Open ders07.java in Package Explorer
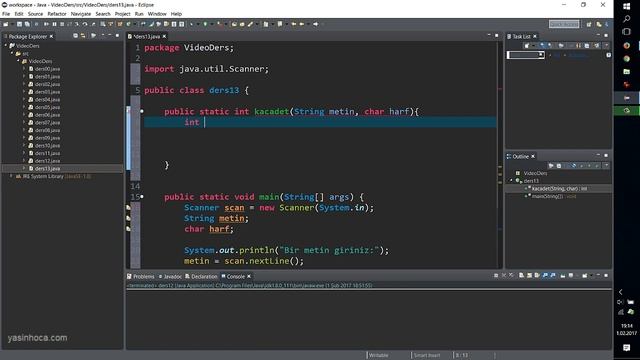This screenshot has width=640, height=360. [x=47, y=122]
